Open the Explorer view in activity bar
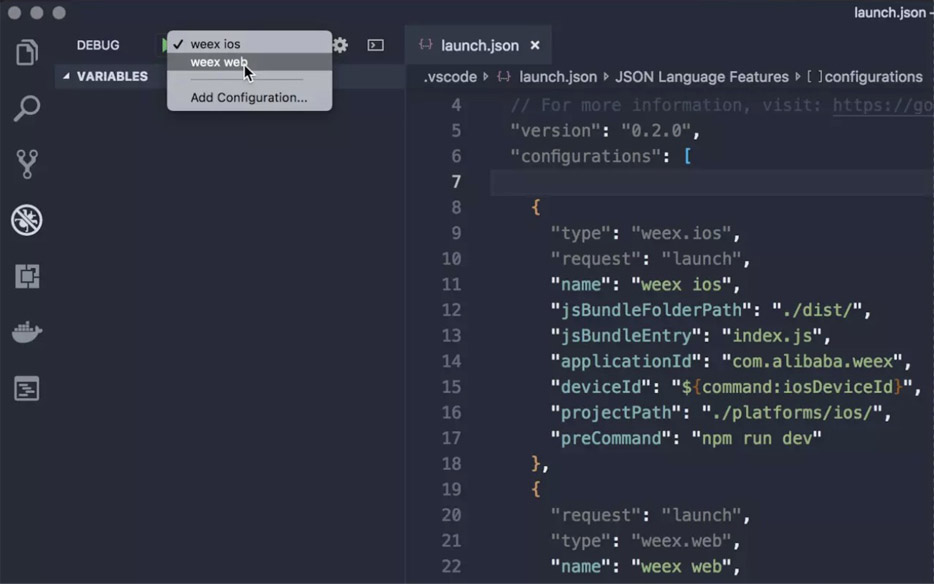The image size is (934, 584). pyautogui.click(x=27, y=53)
